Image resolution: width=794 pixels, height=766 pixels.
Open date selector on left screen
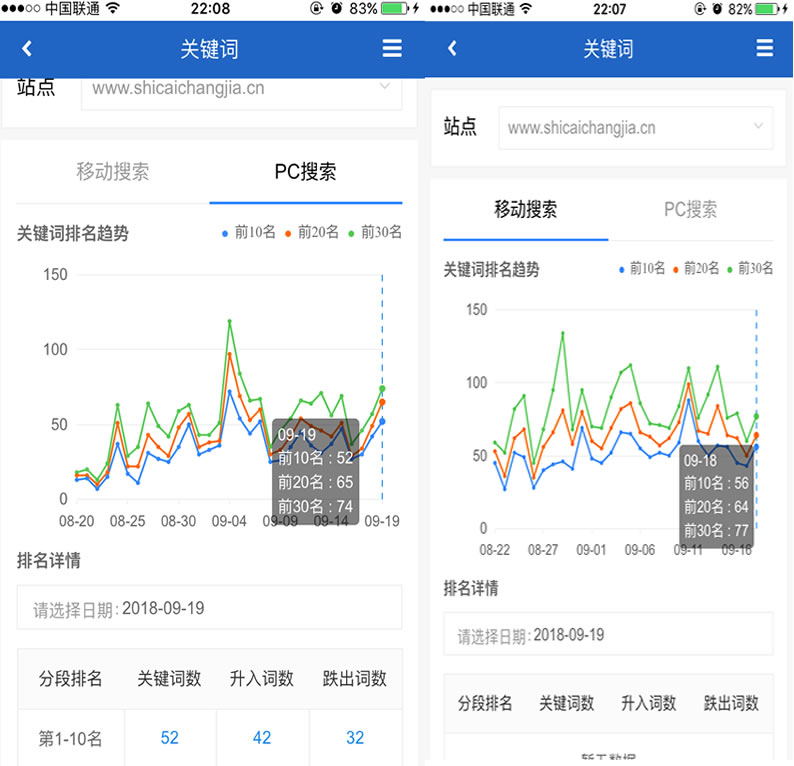coord(209,608)
